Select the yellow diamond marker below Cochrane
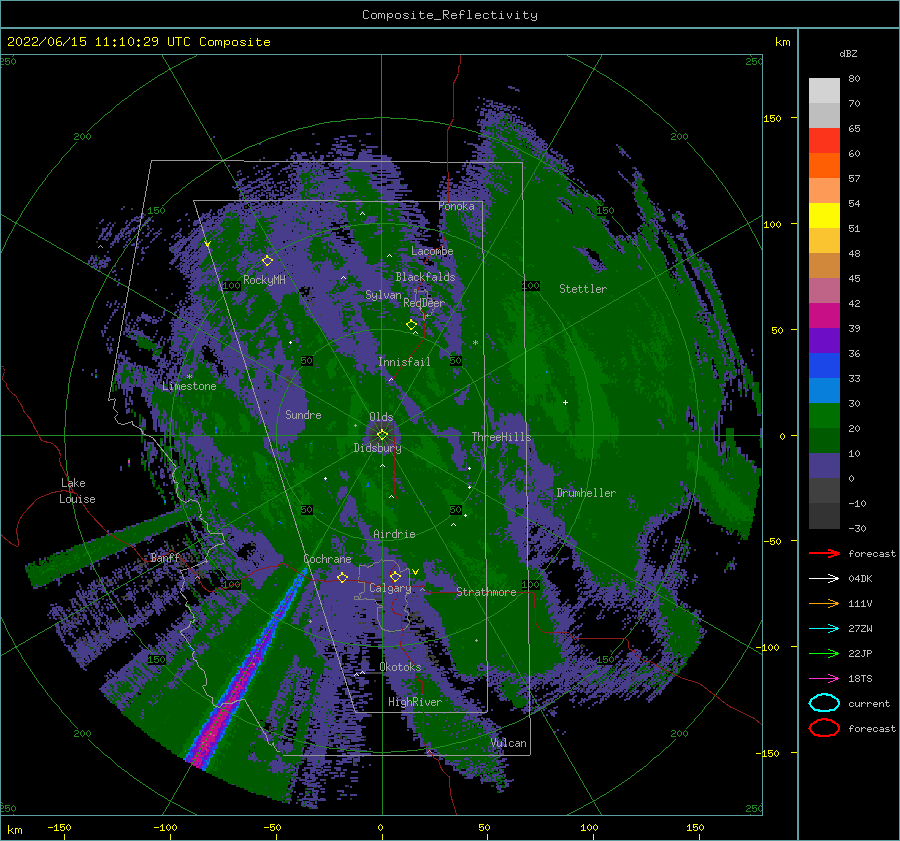The width and height of the screenshot is (900, 841). pyautogui.click(x=342, y=577)
